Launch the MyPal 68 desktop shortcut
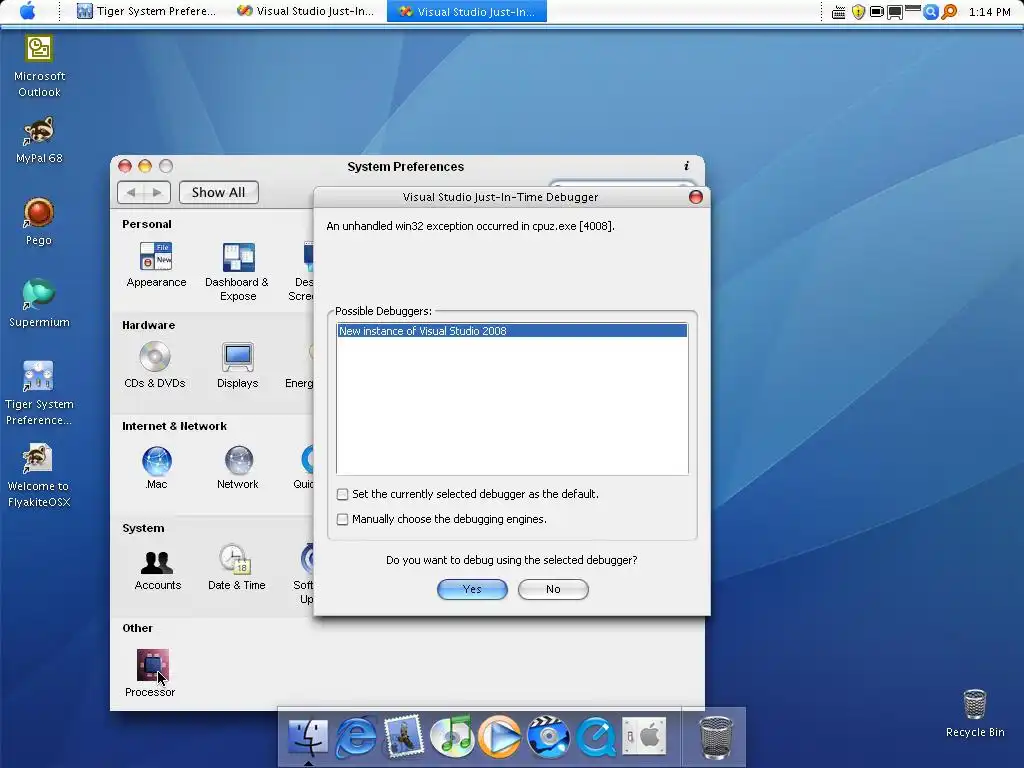 [39, 140]
